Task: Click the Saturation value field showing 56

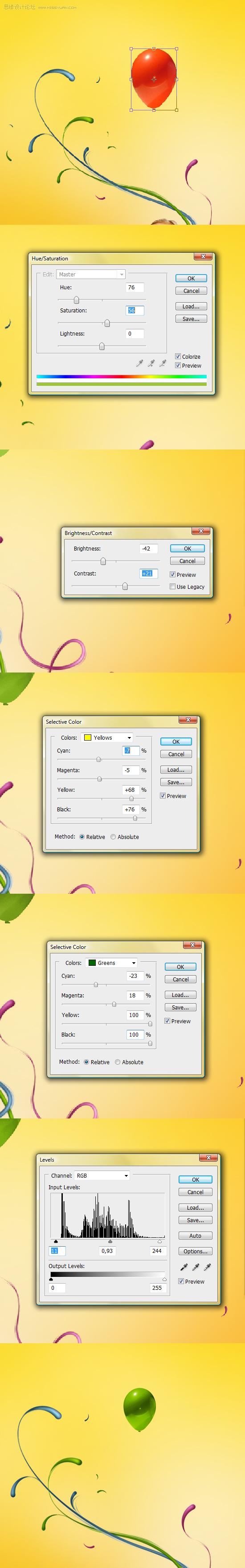Action: click(x=135, y=310)
